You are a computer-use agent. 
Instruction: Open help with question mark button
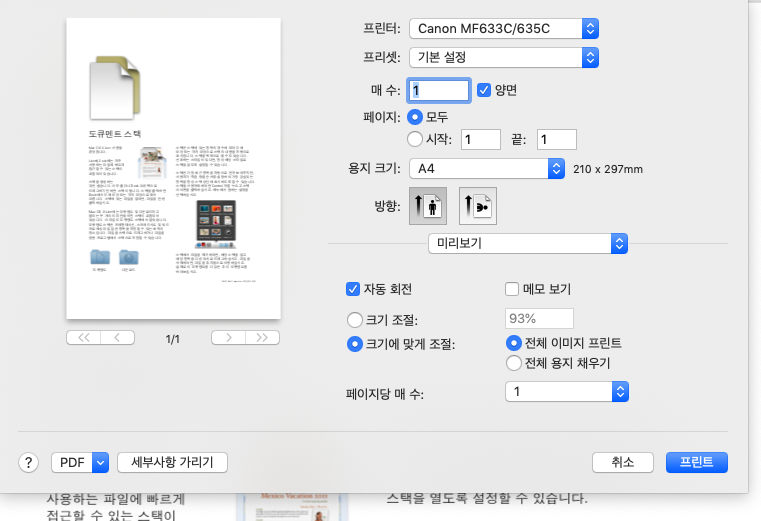point(28,462)
